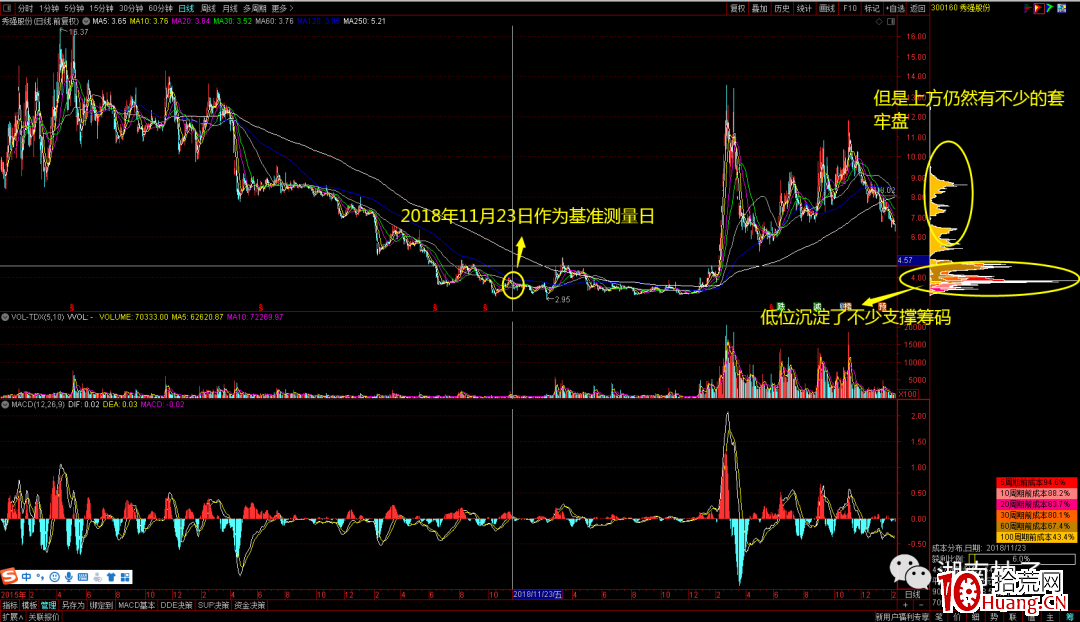Click the 300160 秀强股份 stock title
The image size is (1080, 622).
coord(960,8)
